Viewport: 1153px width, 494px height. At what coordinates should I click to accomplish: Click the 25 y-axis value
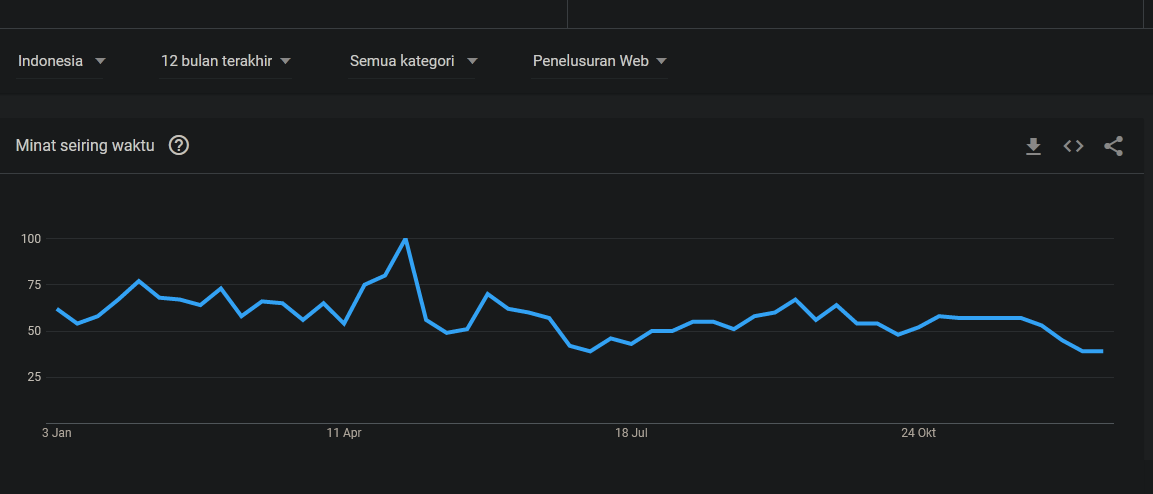point(35,377)
